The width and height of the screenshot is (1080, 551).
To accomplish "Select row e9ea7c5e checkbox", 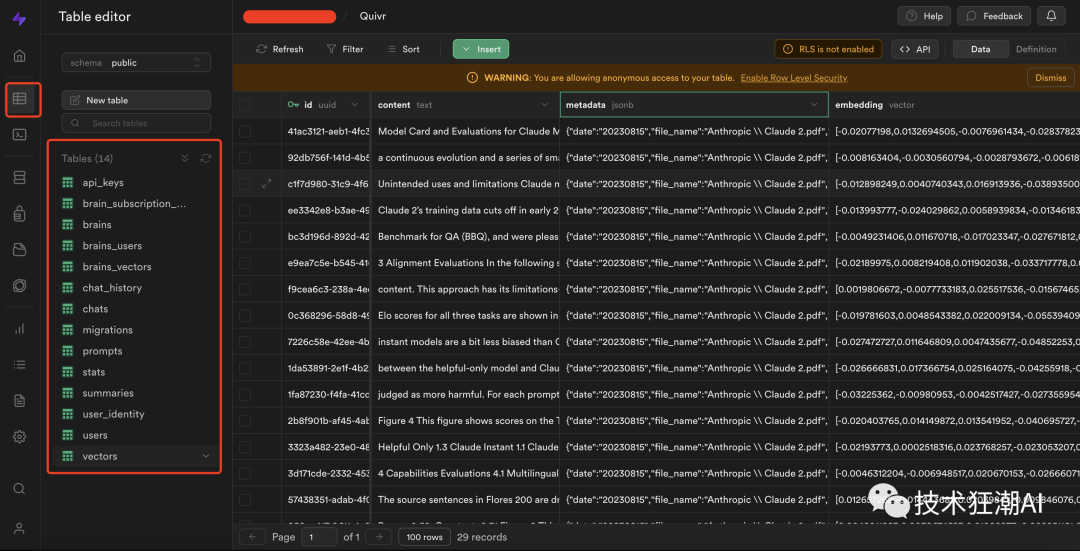I will point(245,262).
